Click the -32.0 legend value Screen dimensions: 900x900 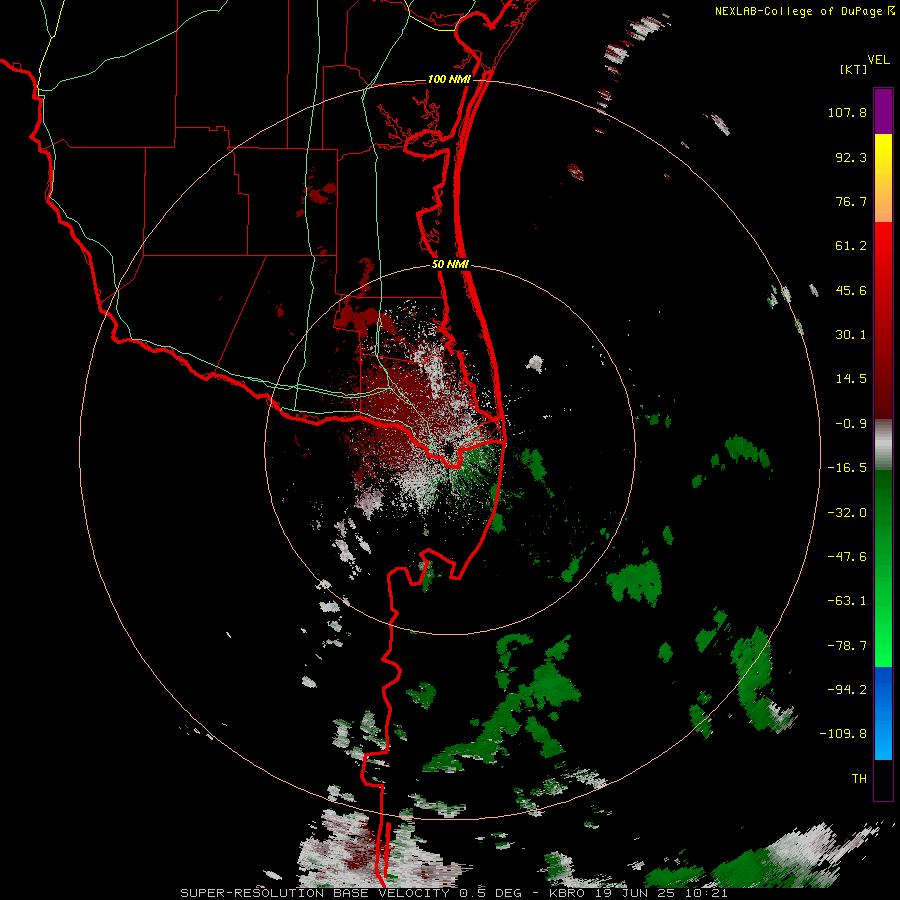847,513
